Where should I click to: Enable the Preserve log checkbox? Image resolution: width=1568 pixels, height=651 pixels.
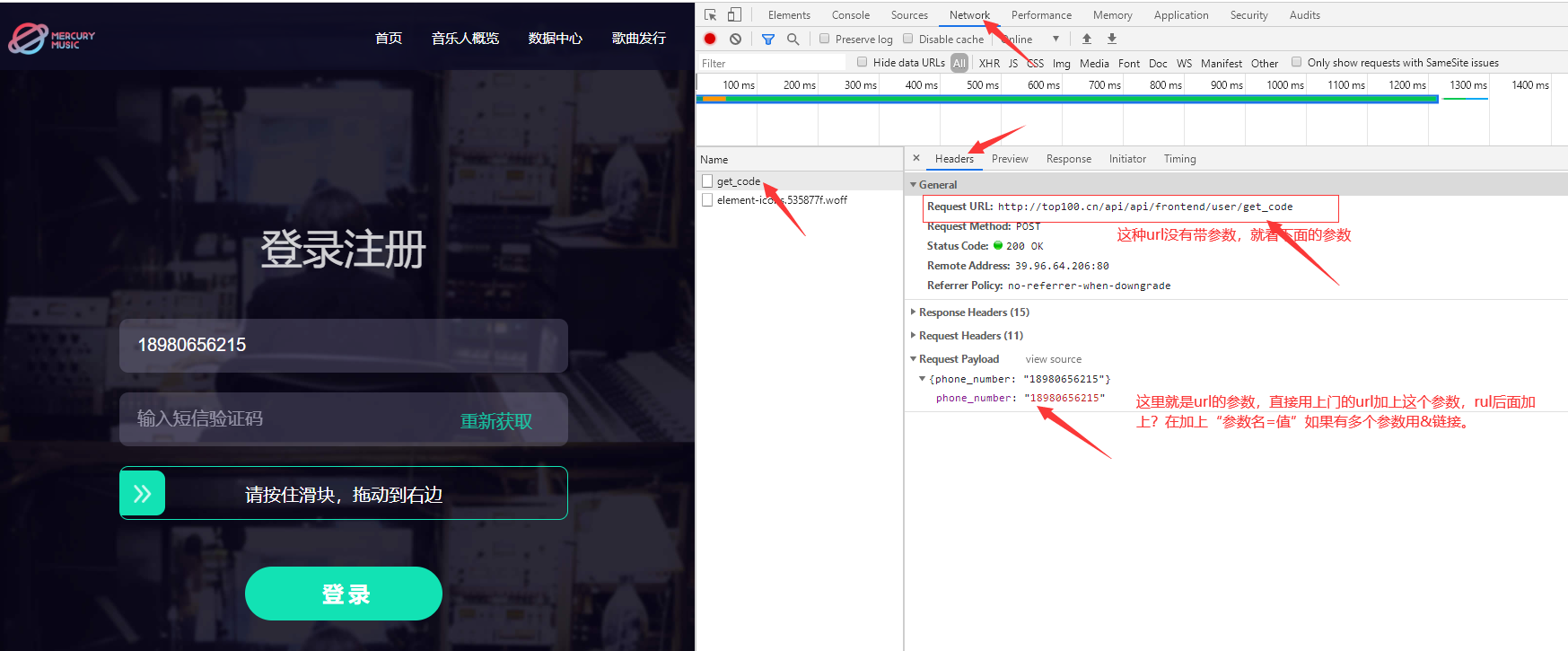click(x=824, y=39)
